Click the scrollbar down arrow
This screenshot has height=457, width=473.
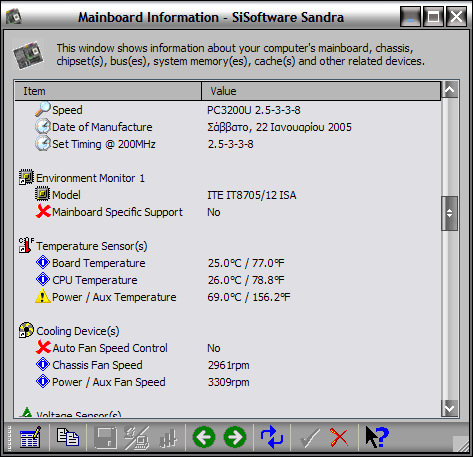[x=450, y=408]
